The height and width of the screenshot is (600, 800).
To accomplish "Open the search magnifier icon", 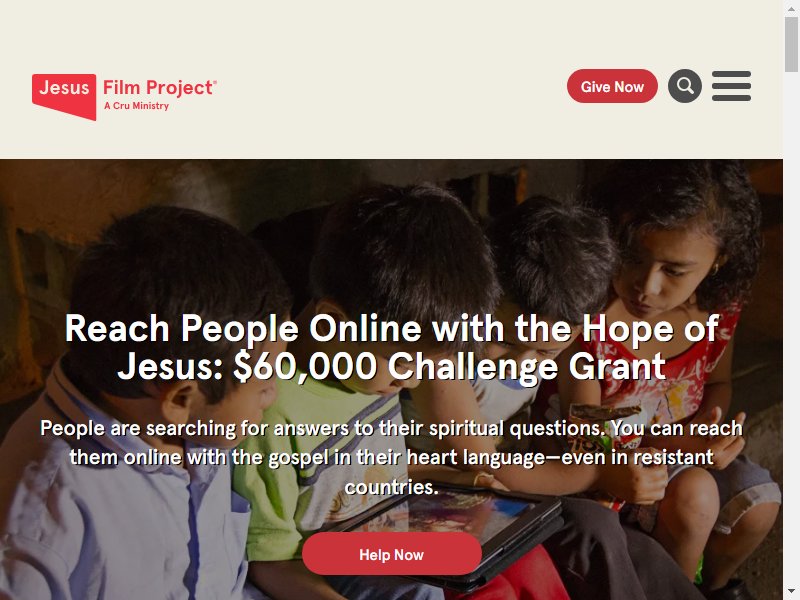I will [685, 86].
